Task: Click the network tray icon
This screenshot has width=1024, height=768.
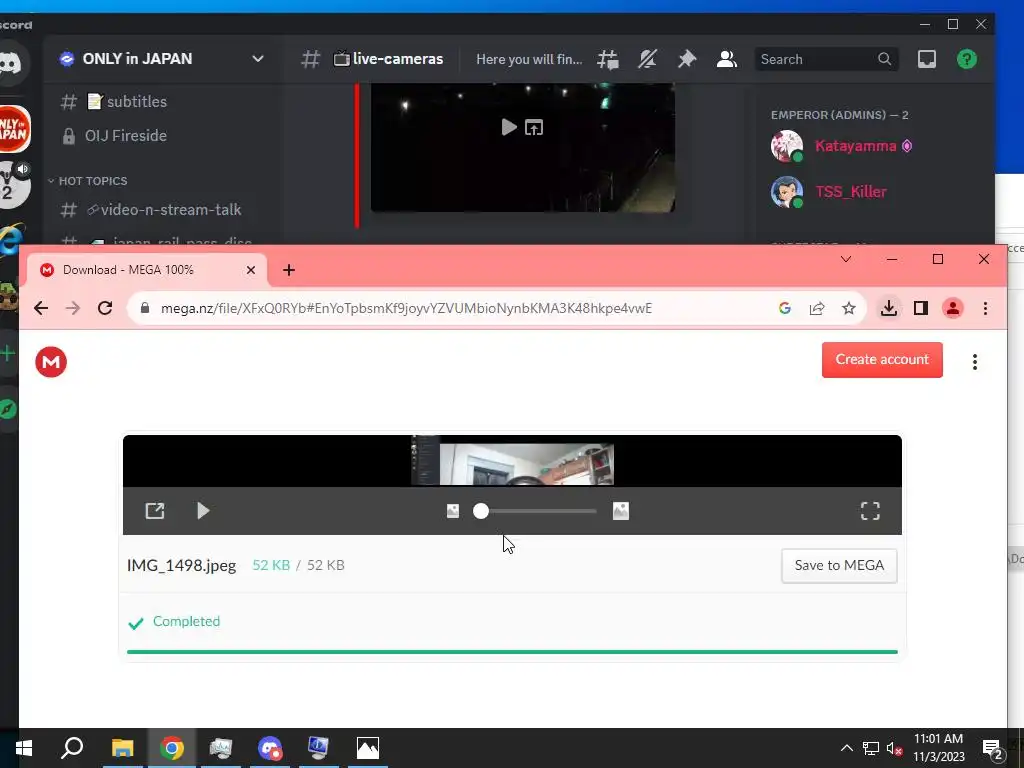Action: click(x=871, y=748)
